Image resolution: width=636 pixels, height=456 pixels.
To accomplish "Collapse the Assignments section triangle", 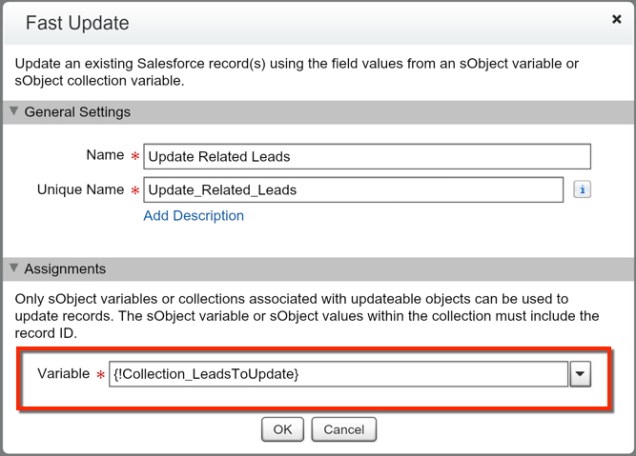I will tap(13, 269).
